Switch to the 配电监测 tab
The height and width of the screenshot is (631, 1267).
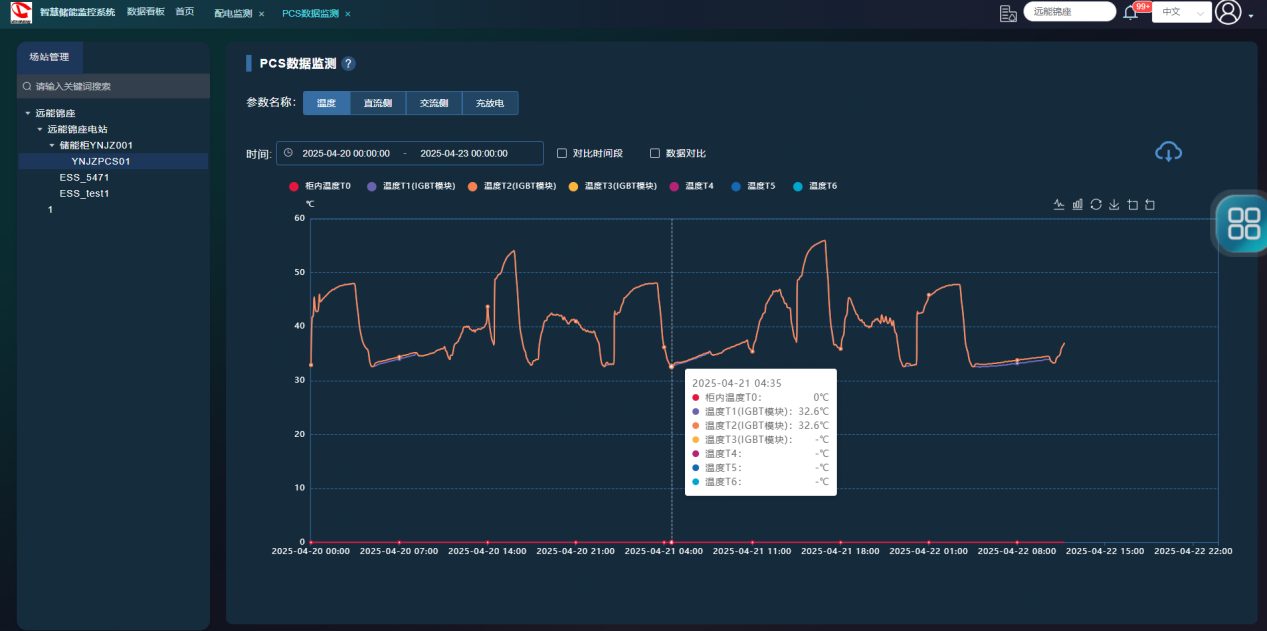(233, 14)
